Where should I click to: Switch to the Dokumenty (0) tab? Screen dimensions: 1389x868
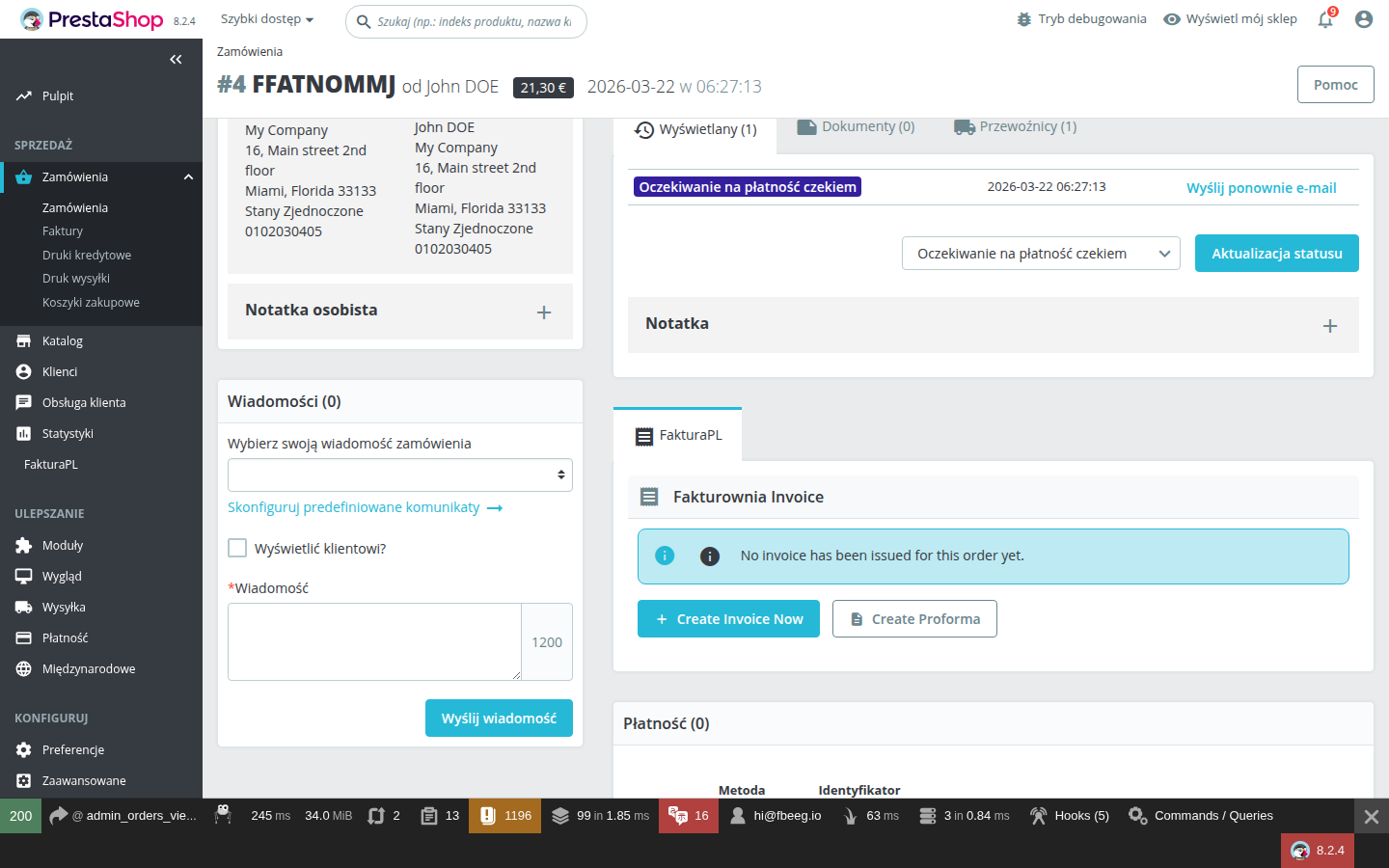pyautogui.click(x=856, y=127)
